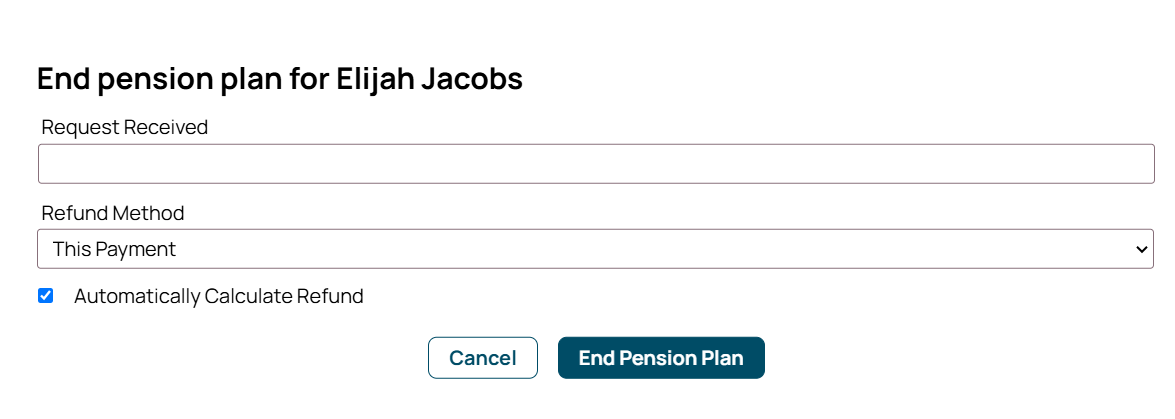Click the checkmark icon in the blue checkbox

(x=45, y=296)
